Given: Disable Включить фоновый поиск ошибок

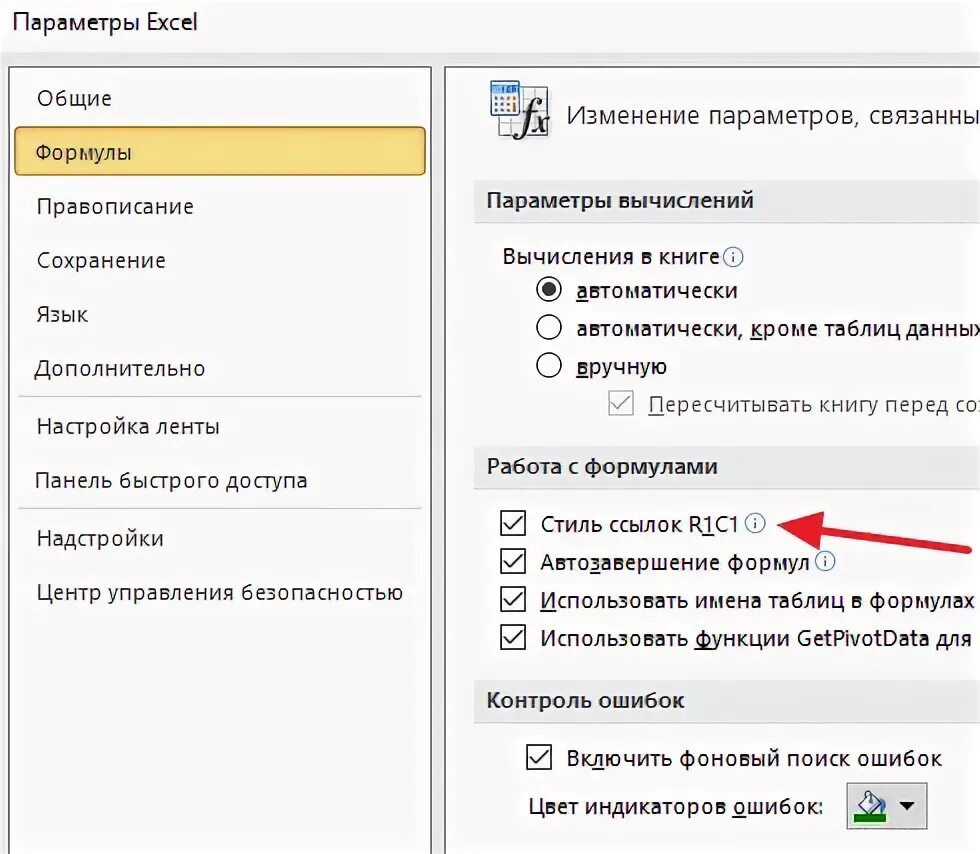Looking at the screenshot, I should pyautogui.click(x=539, y=758).
